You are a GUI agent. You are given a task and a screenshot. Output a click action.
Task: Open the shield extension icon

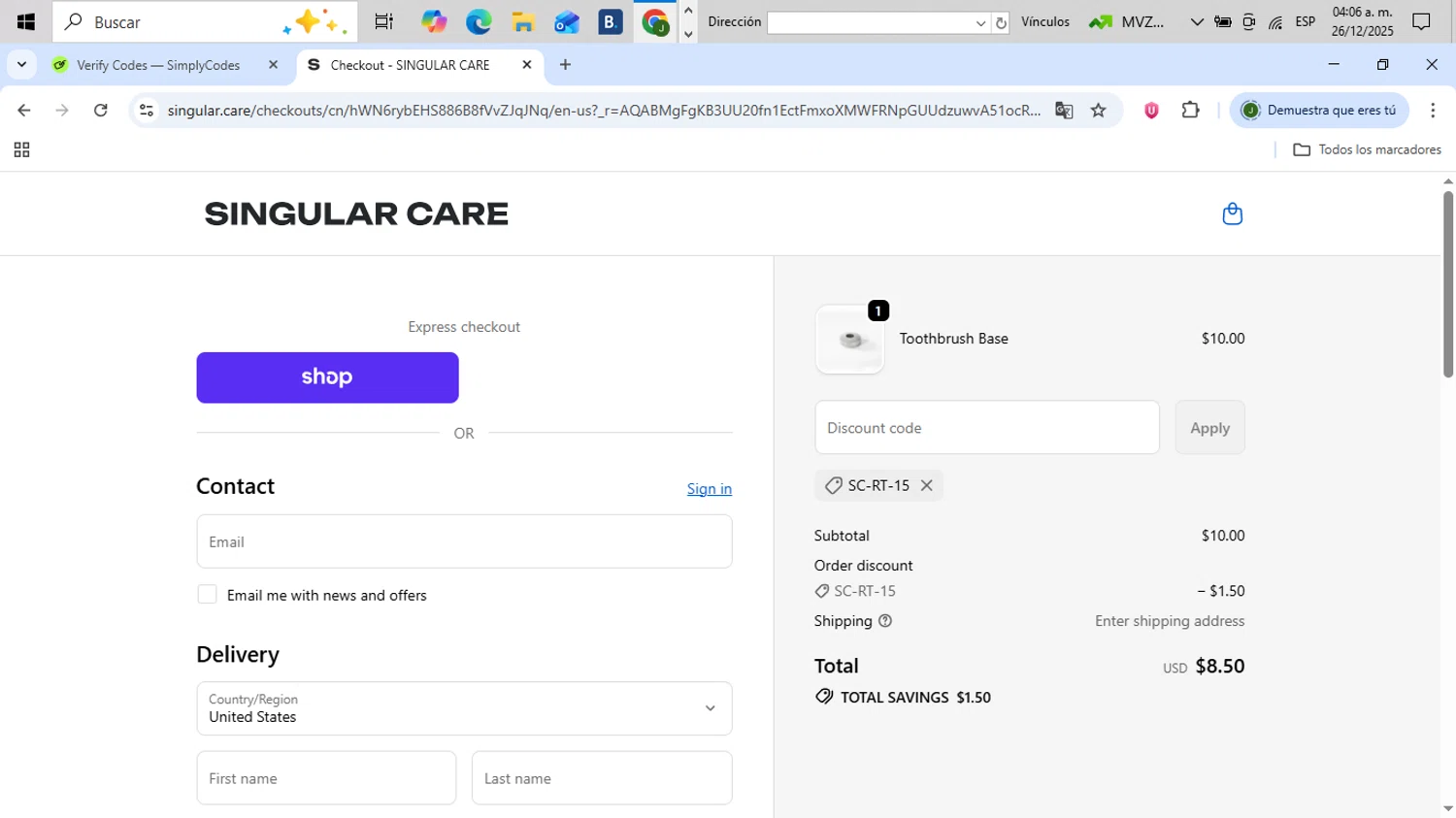point(1151,111)
